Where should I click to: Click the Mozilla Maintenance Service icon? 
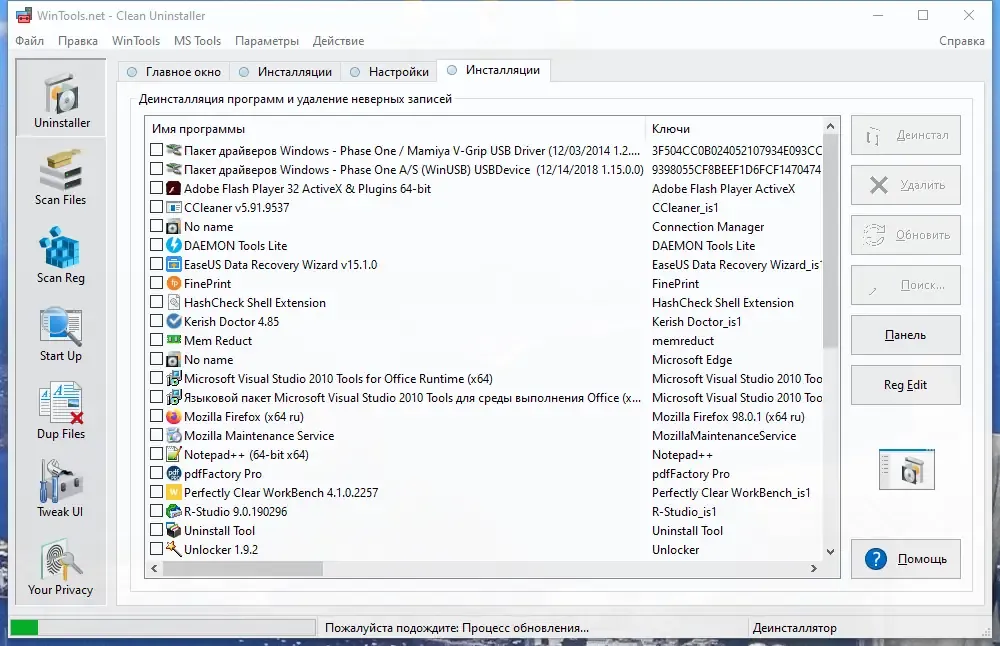pos(173,436)
